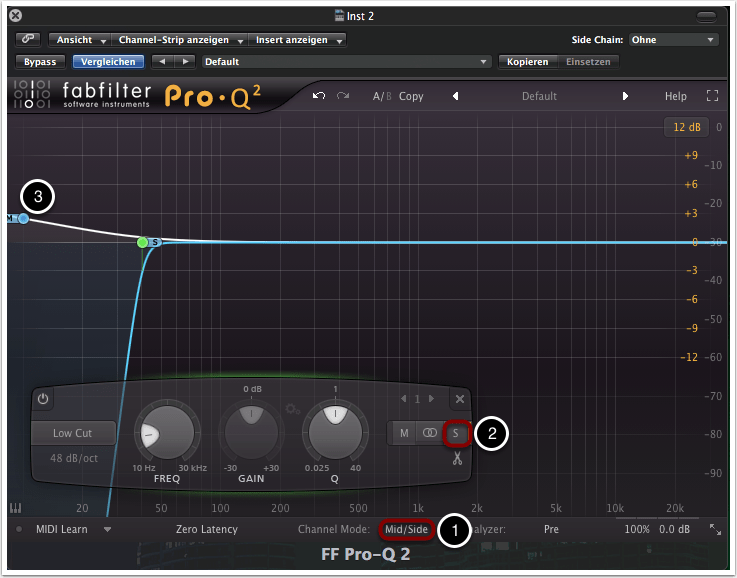Viewport: 737px width, 578px height.
Task: Toggle the band power button
Action: (44, 398)
